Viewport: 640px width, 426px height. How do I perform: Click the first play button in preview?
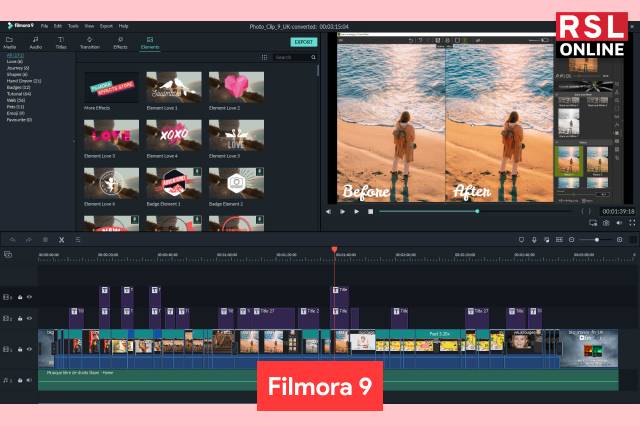pos(342,212)
